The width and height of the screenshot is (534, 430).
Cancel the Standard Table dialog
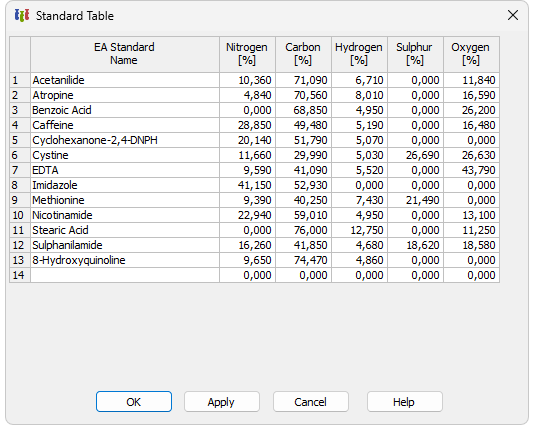[x=311, y=402]
